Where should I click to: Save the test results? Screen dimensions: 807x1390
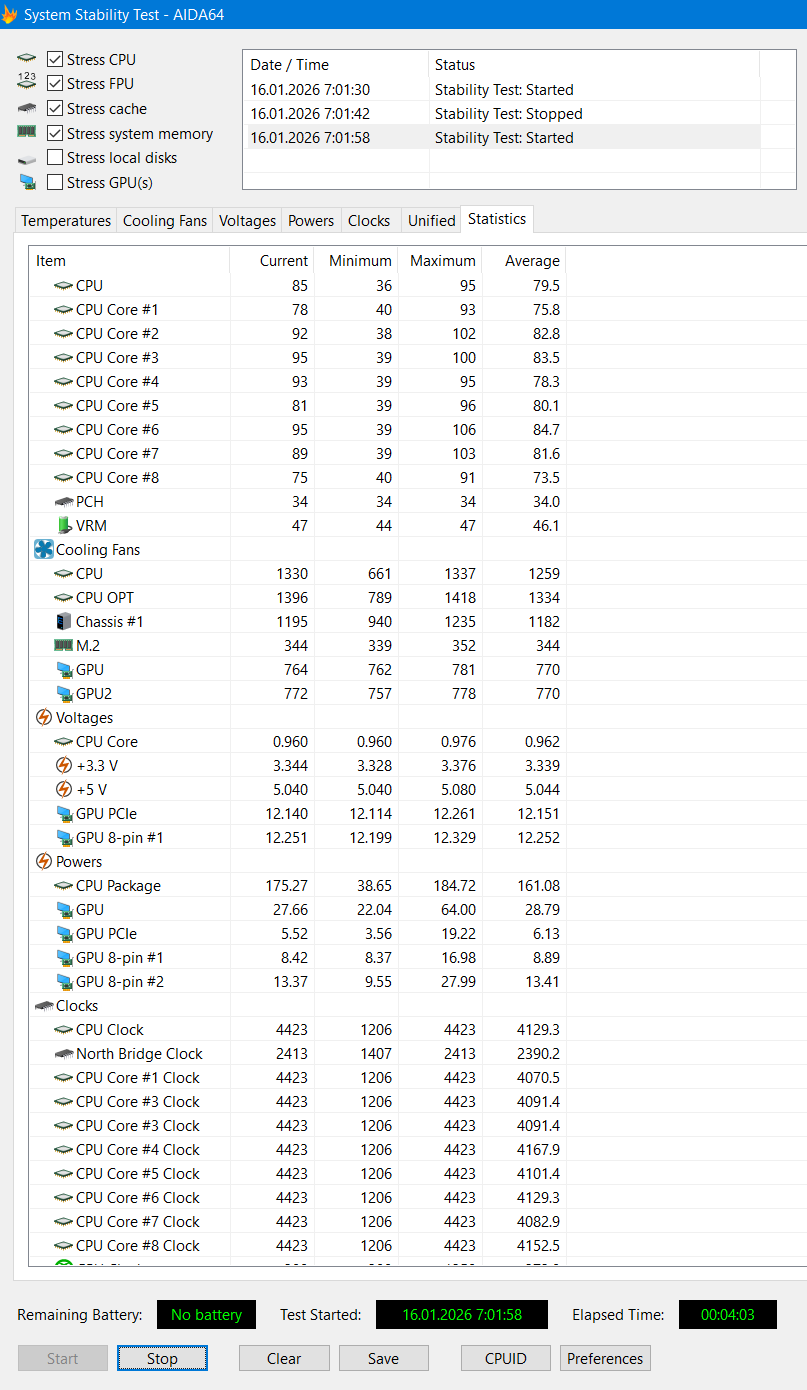[383, 1358]
